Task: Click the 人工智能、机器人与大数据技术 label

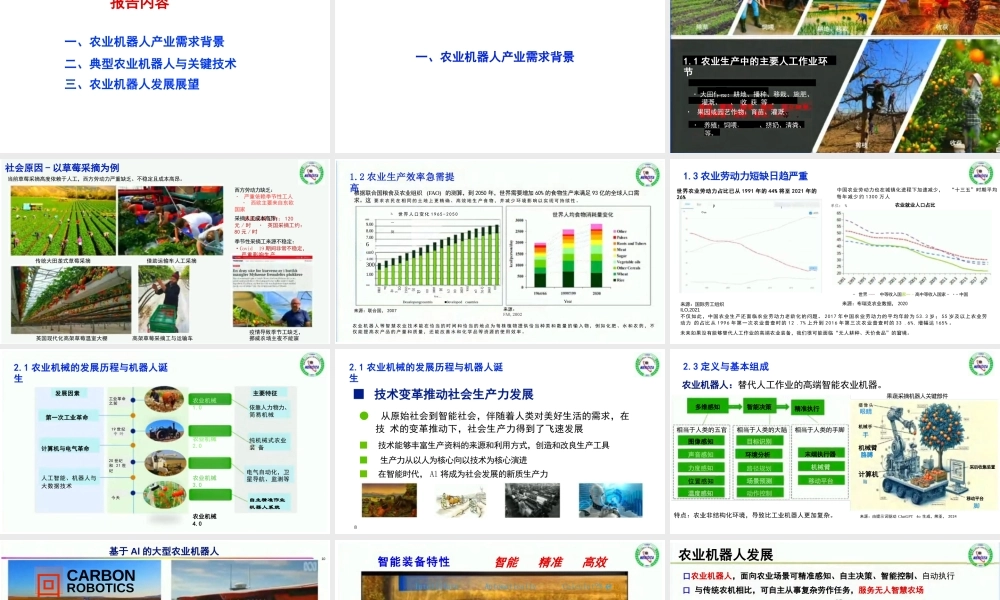Action: tap(68, 481)
